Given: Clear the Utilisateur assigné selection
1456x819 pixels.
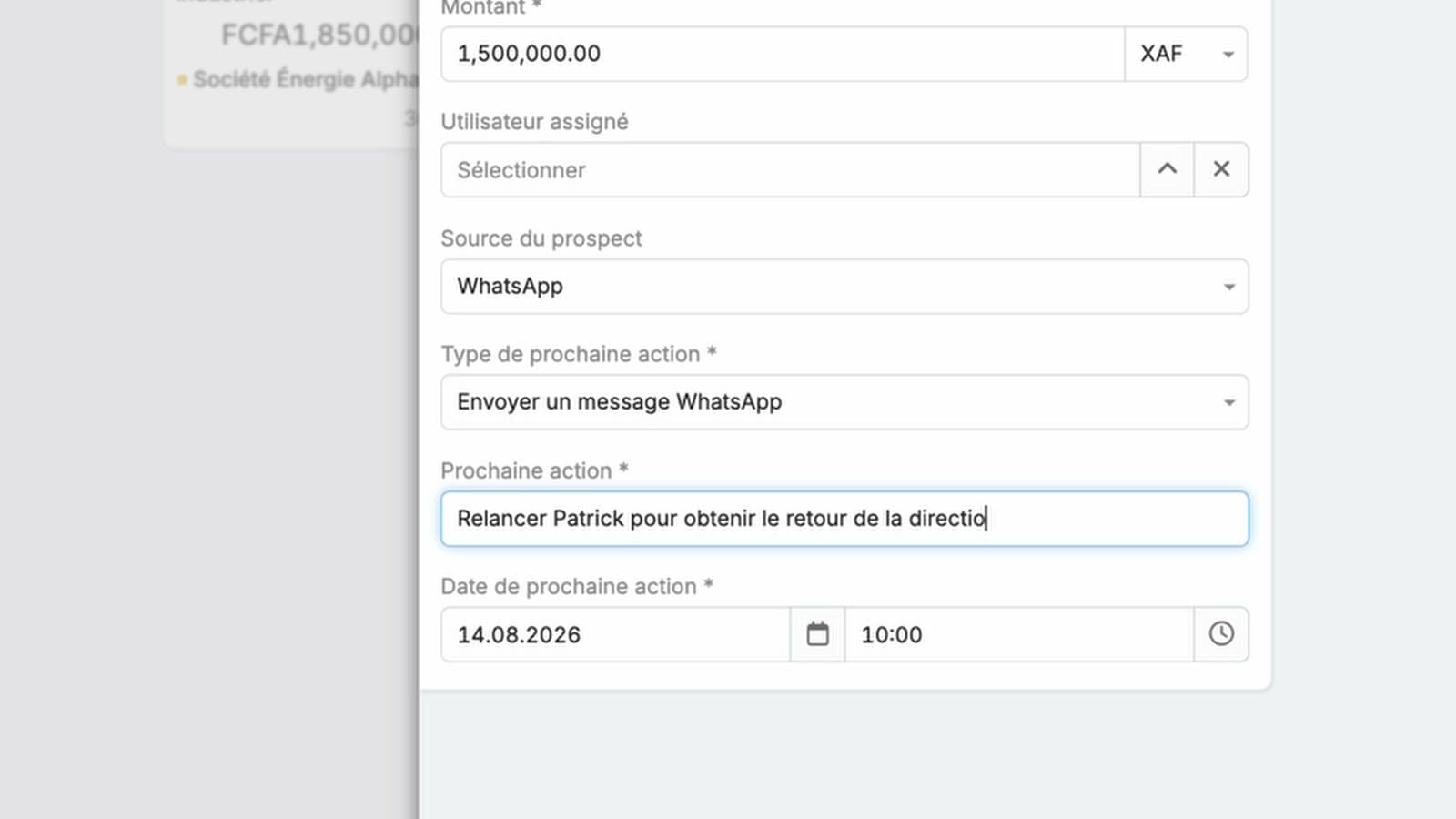Looking at the screenshot, I should (1221, 169).
